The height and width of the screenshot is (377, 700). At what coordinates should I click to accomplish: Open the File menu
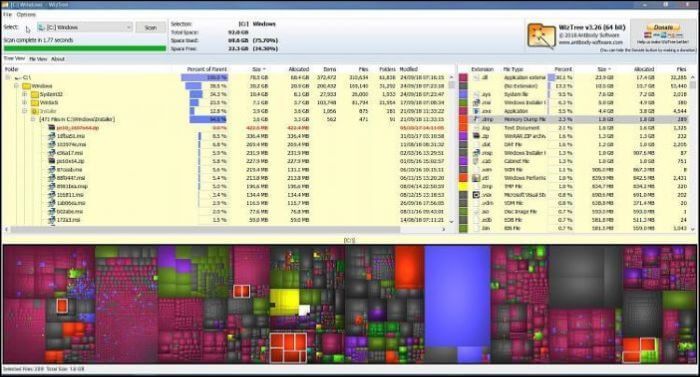coord(8,15)
